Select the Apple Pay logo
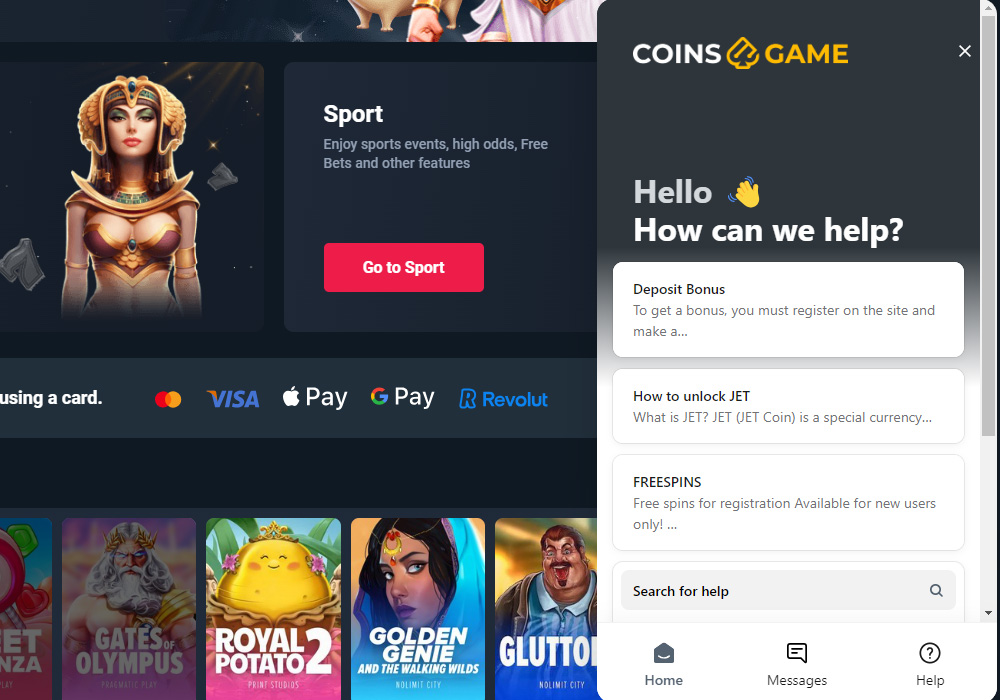 click(315, 398)
